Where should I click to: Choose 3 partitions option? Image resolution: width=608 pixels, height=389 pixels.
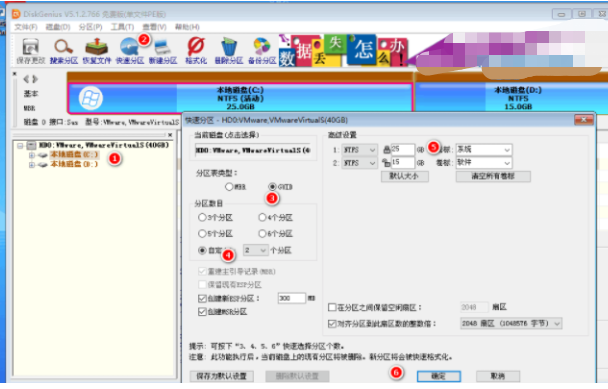215,218
